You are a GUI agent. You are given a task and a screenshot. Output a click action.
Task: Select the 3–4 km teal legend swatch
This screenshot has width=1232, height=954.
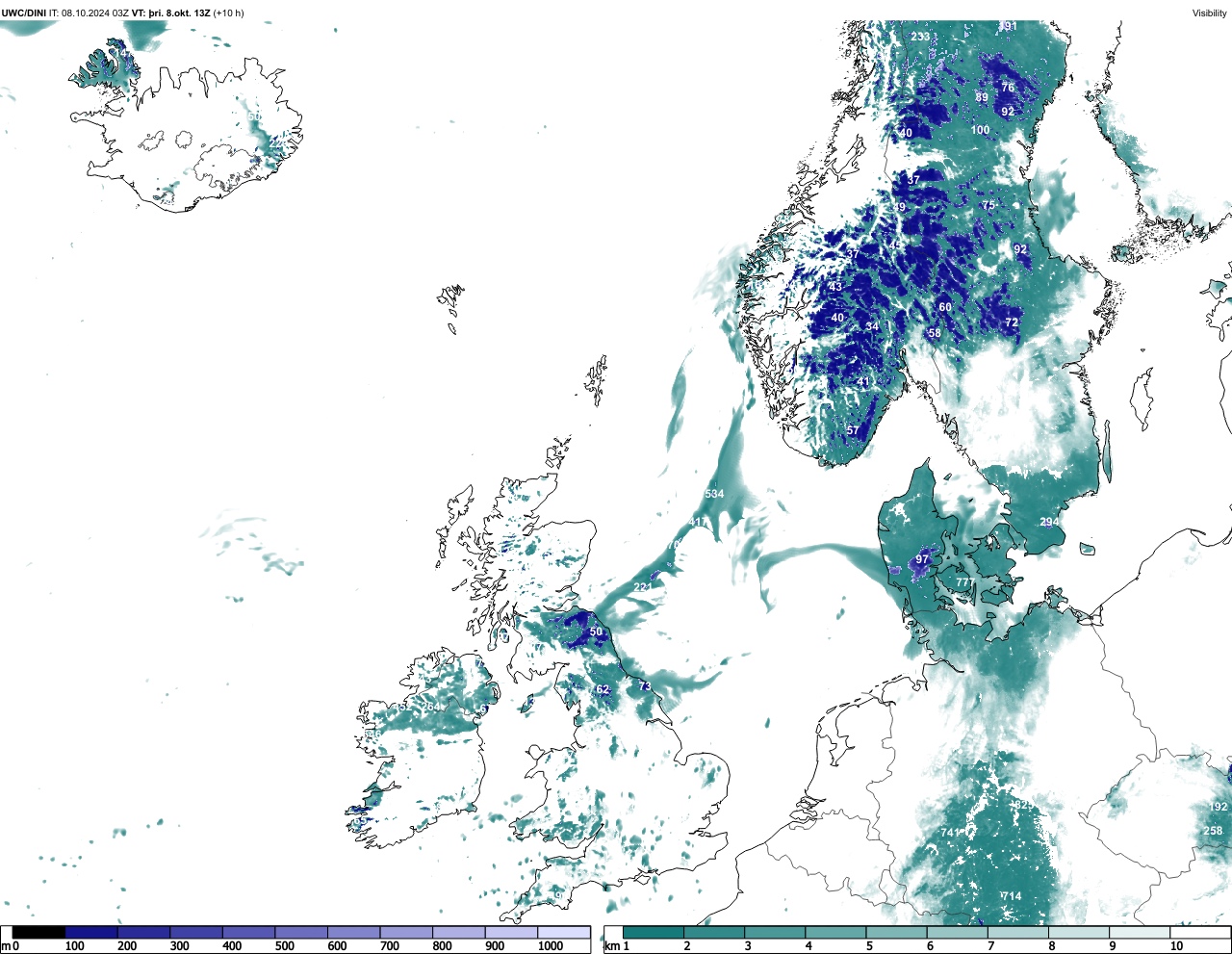(x=775, y=932)
